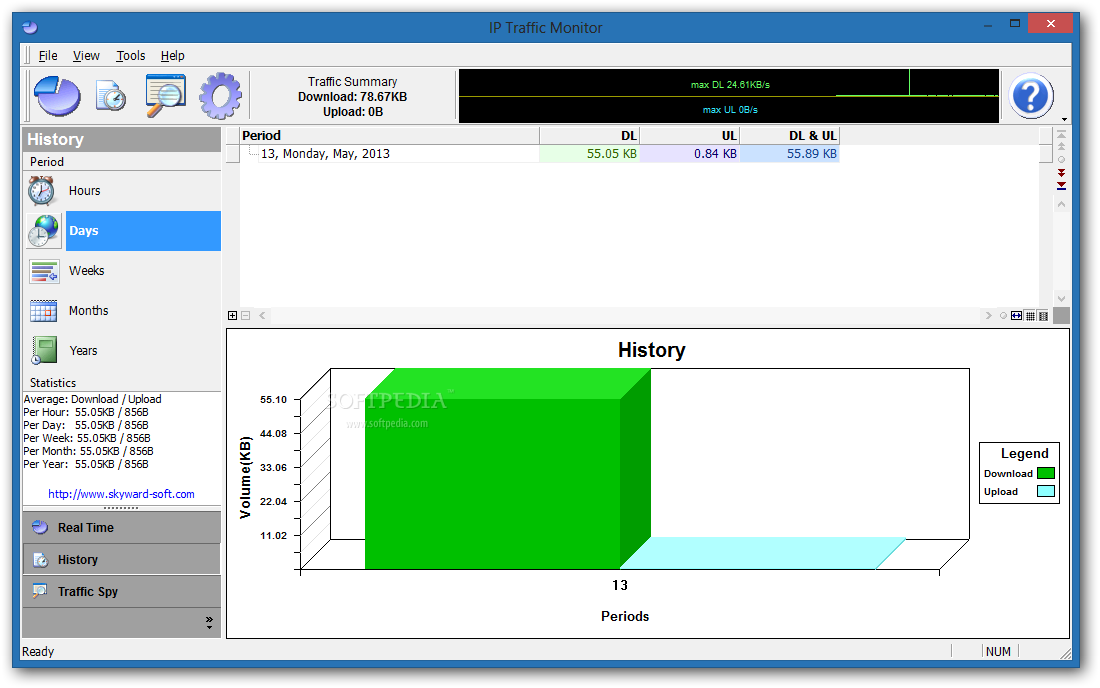1100x688 pixels.
Task: Switch to Traffic Spy panel
Action: click(x=121, y=592)
